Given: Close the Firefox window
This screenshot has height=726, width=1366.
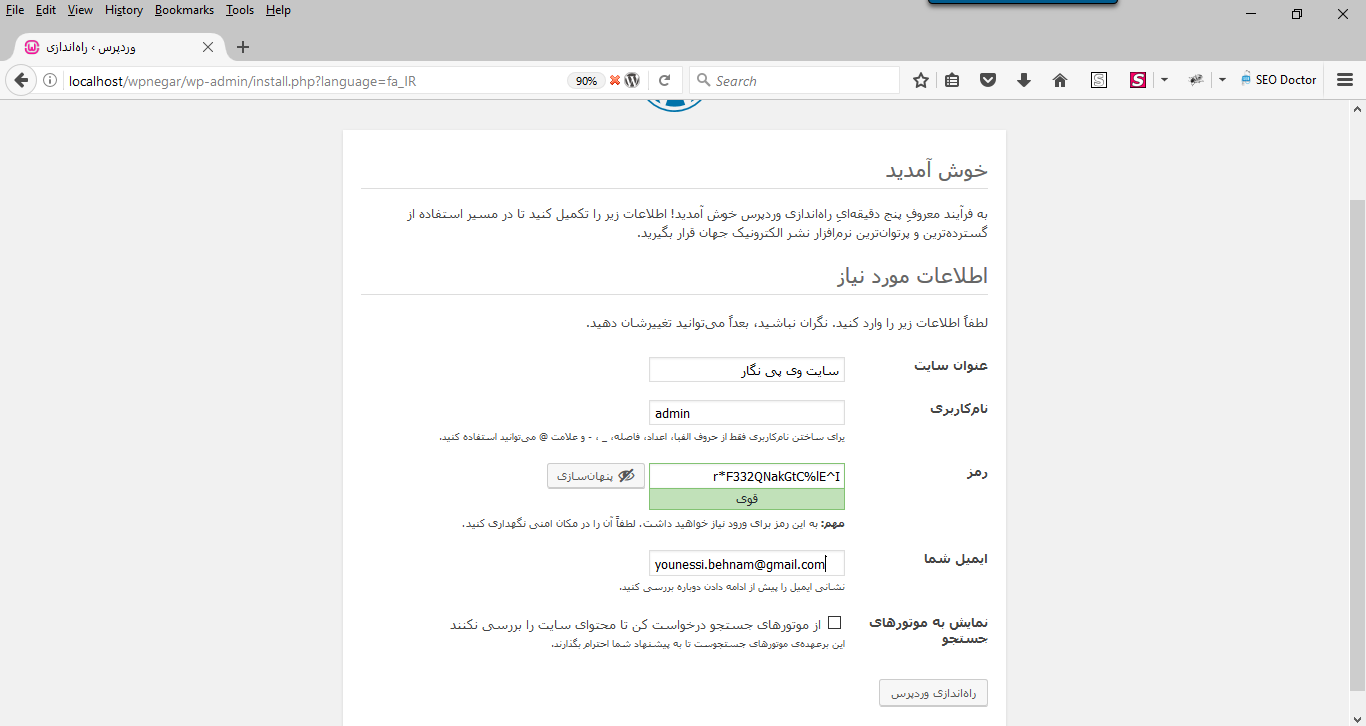Looking at the screenshot, I should point(1343,14).
